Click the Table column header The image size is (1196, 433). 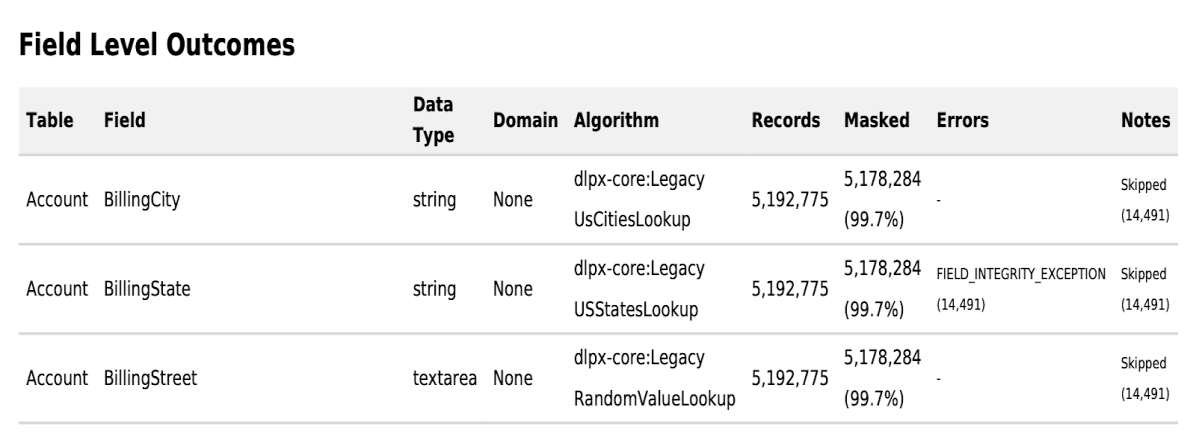50,121
